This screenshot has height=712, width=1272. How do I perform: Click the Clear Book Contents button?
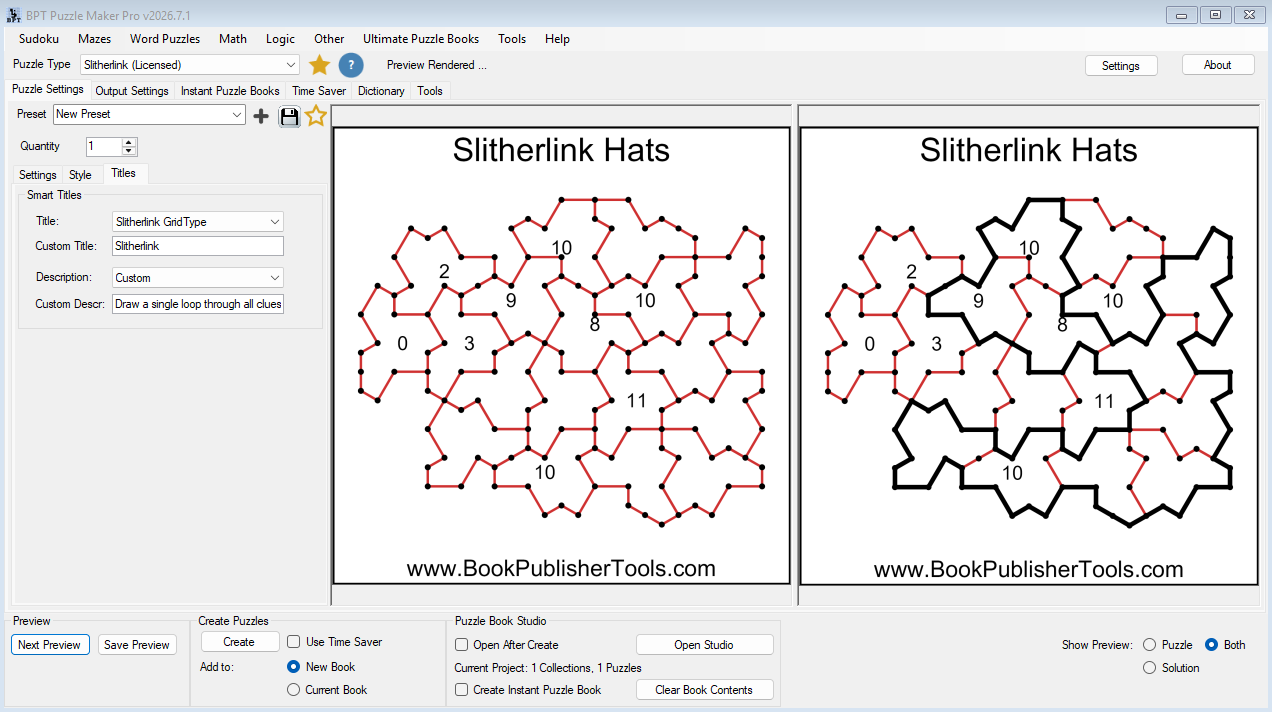tap(705, 690)
